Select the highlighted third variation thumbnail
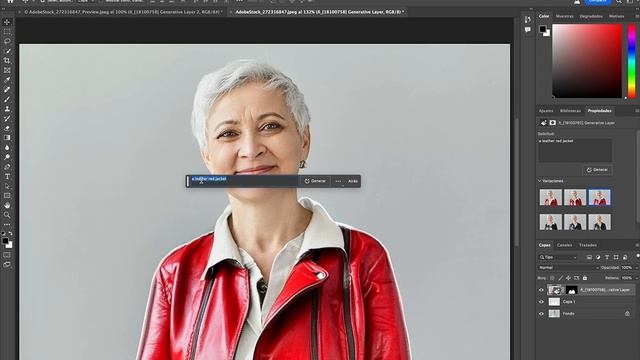The height and width of the screenshot is (360, 640). tap(600, 198)
